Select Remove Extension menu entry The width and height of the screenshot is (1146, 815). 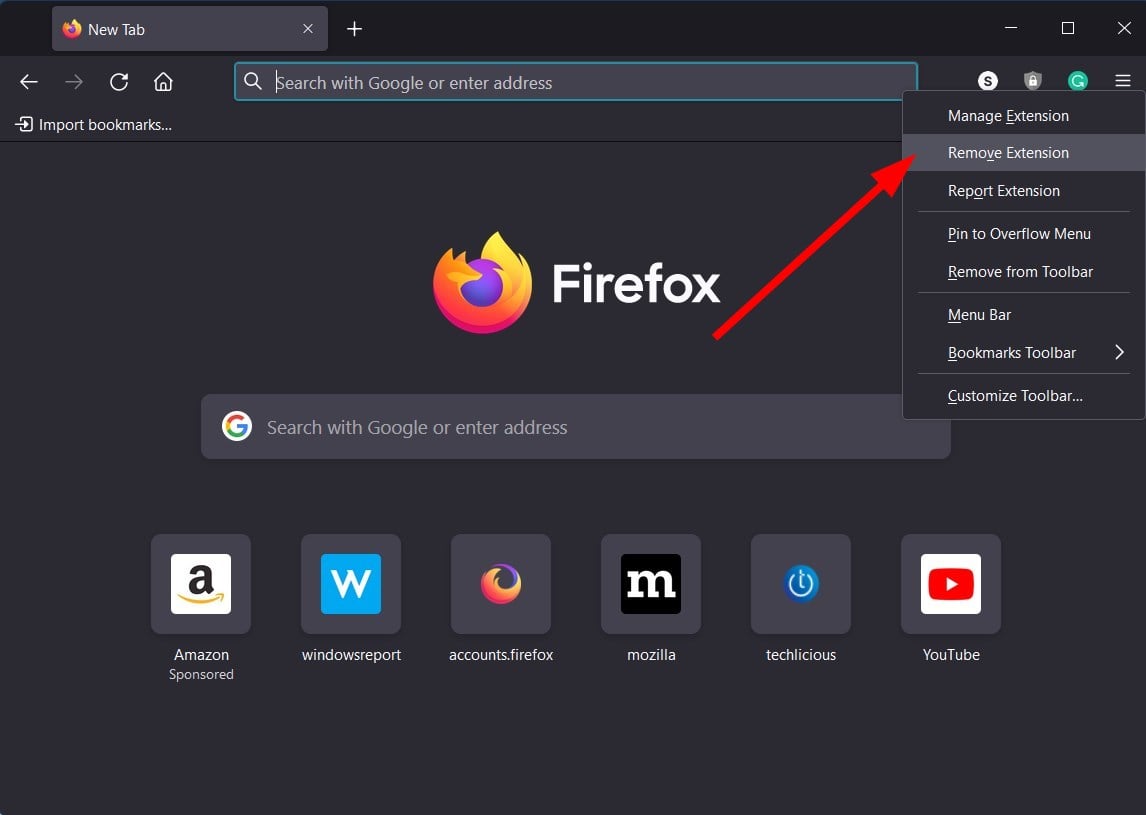tap(1023, 153)
